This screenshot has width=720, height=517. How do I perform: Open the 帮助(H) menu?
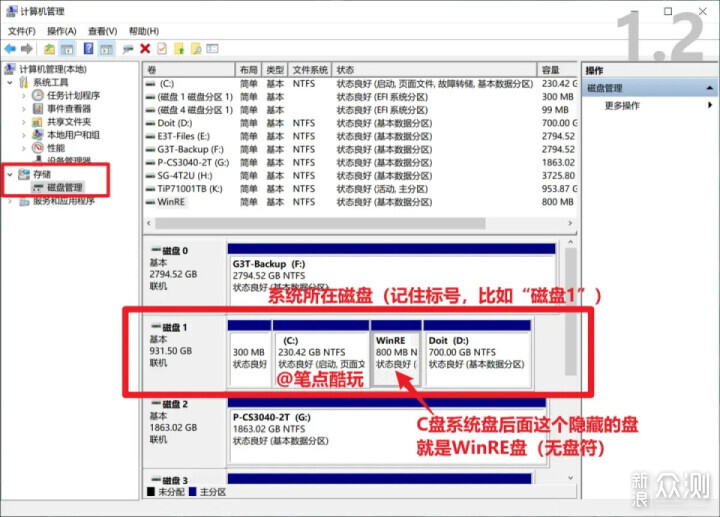144,31
